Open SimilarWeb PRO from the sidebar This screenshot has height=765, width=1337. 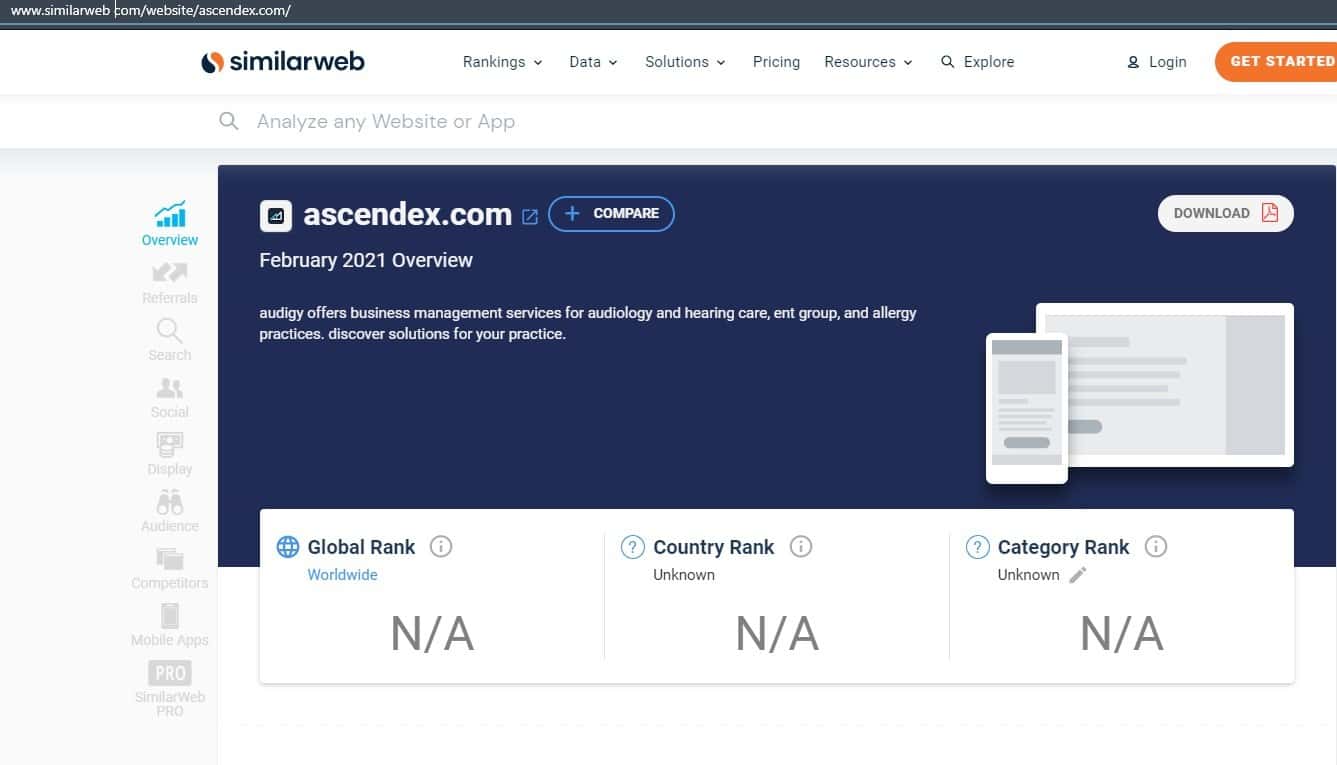pos(170,688)
